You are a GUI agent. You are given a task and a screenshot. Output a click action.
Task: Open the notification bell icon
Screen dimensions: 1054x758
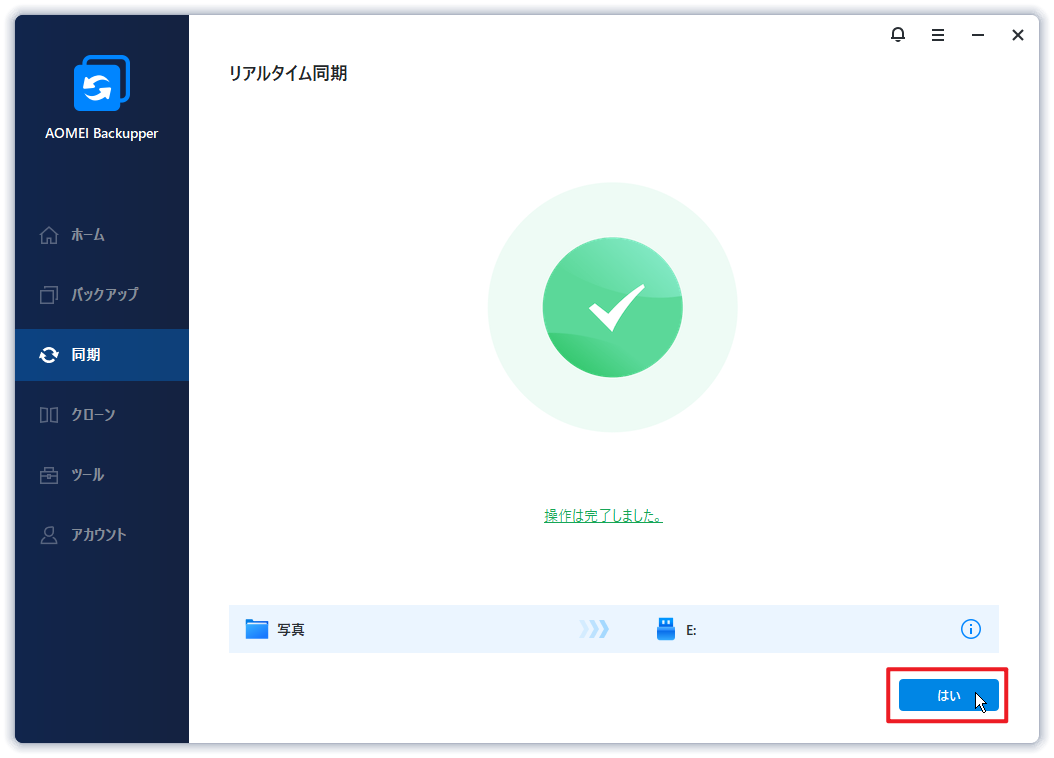tap(897, 35)
